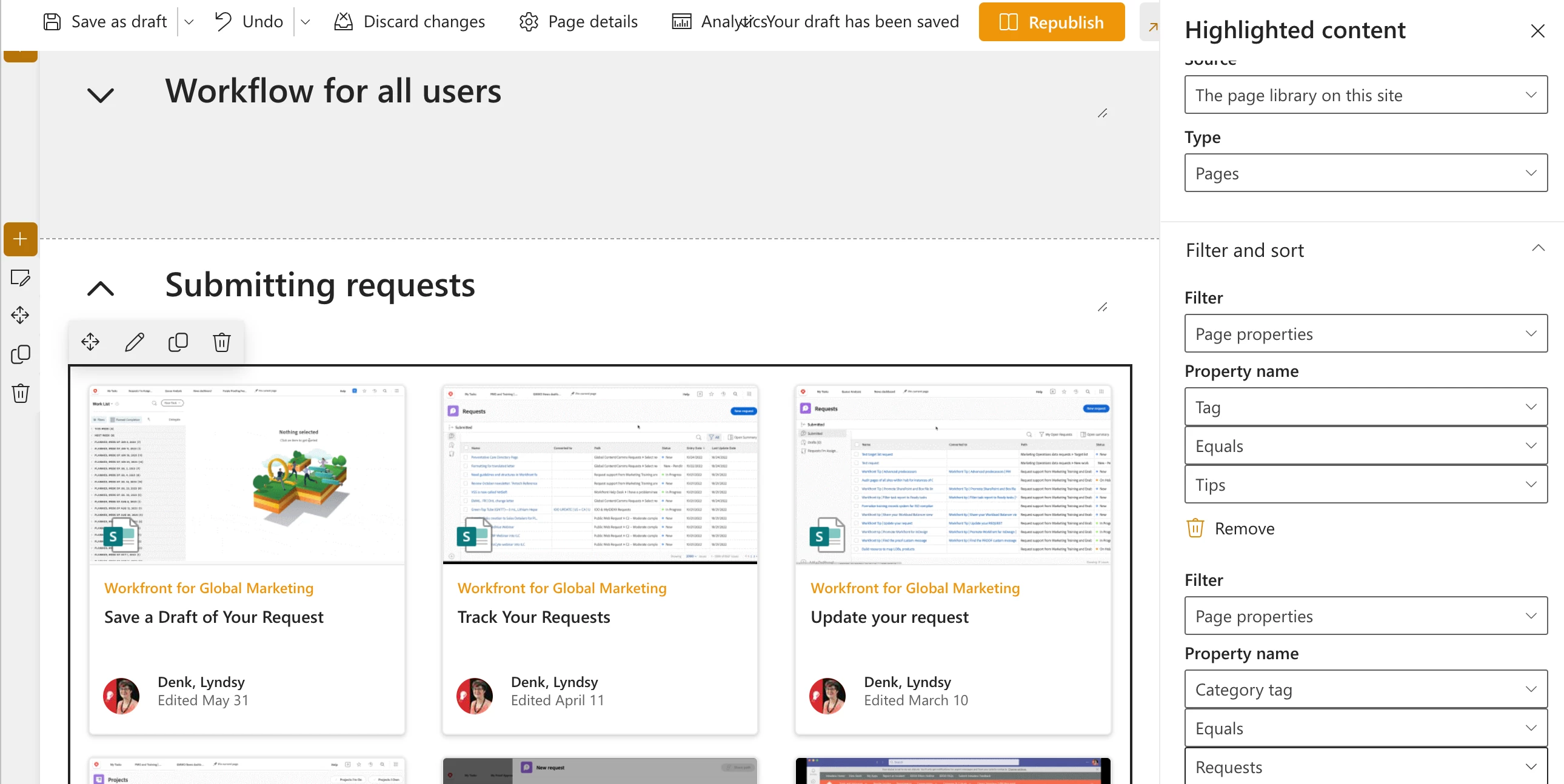Click the move section icon in sidebar
This screenshot has height=784, width=1564.
click(21, 316)
